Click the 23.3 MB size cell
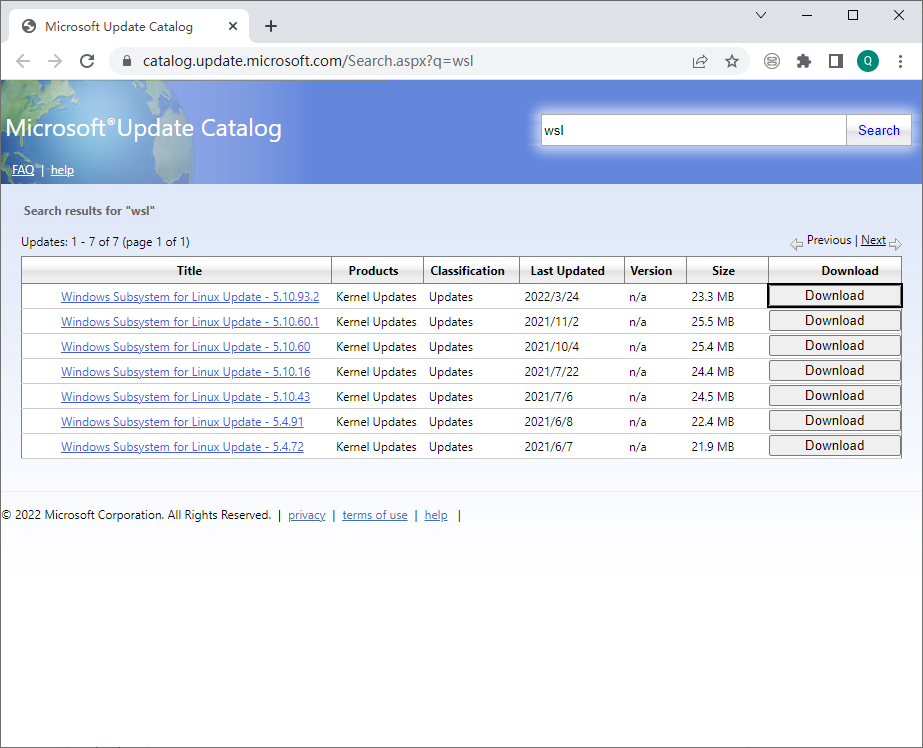This screenshot has width=923, height=748. pyautogui.click(x=713, y=297)
